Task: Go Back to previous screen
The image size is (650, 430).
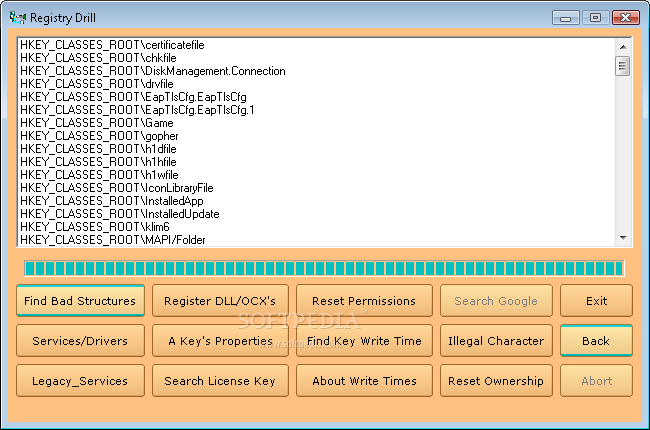Action: pyautogui.click(x=596, y=341)
